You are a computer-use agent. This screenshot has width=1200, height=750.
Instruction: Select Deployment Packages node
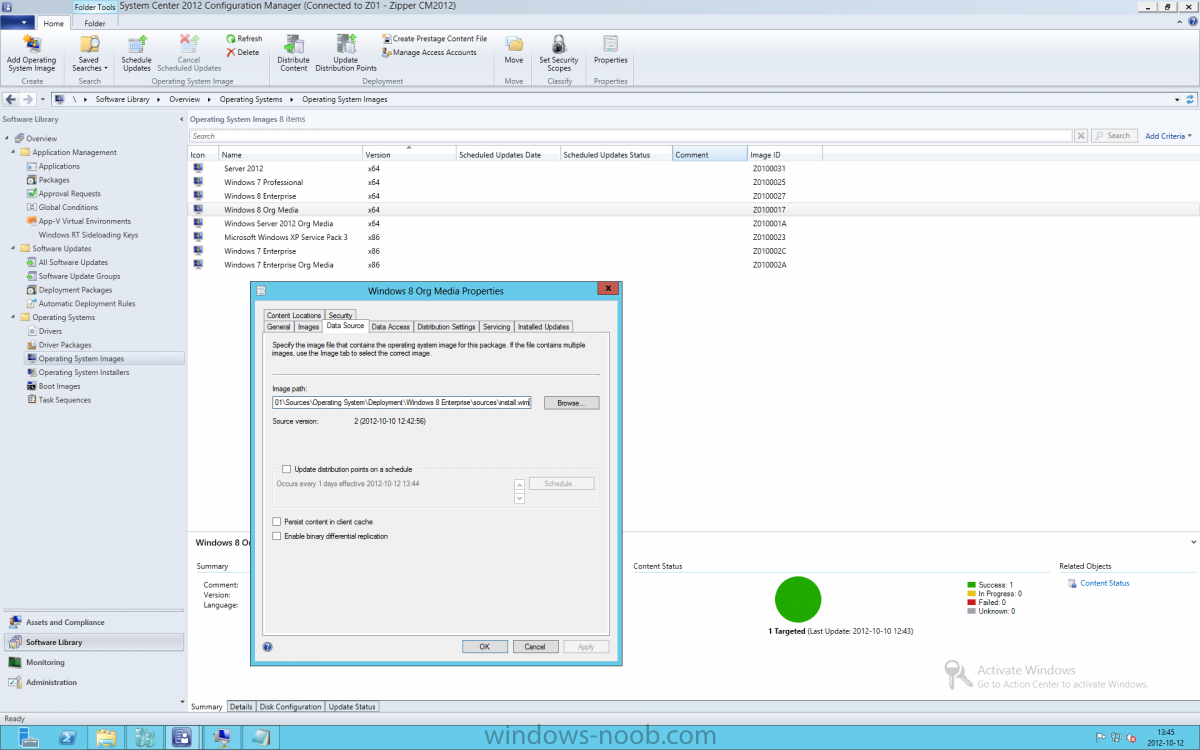coord(69,290)
